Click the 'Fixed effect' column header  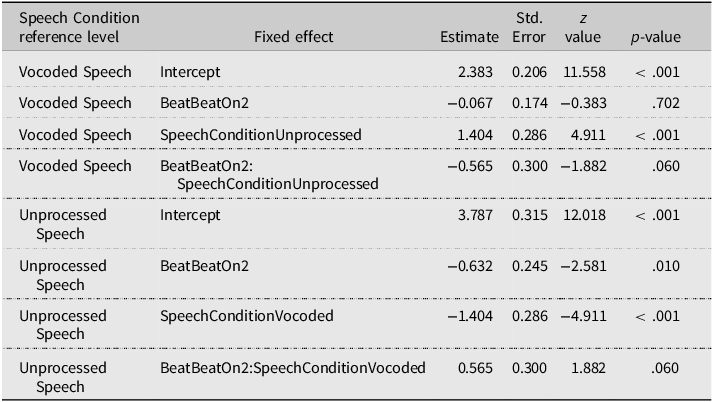[x=293, y=37]
